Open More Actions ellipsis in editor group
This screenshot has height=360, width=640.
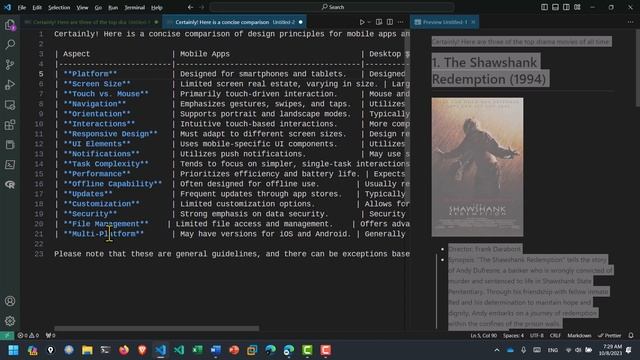(400, 22)
